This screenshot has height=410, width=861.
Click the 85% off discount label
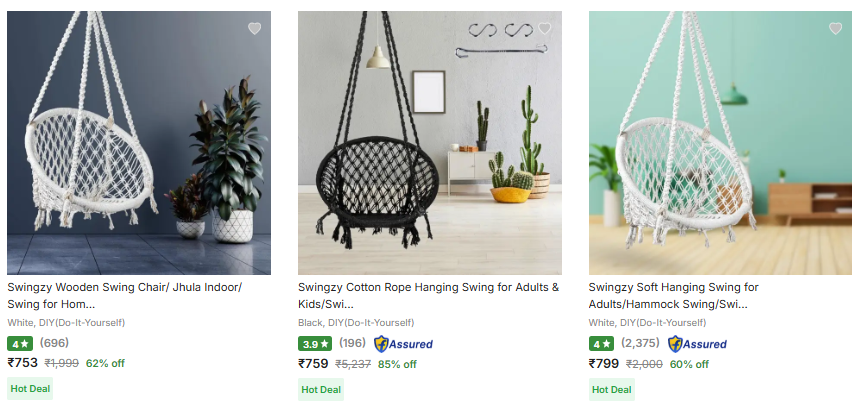point(397,364)
